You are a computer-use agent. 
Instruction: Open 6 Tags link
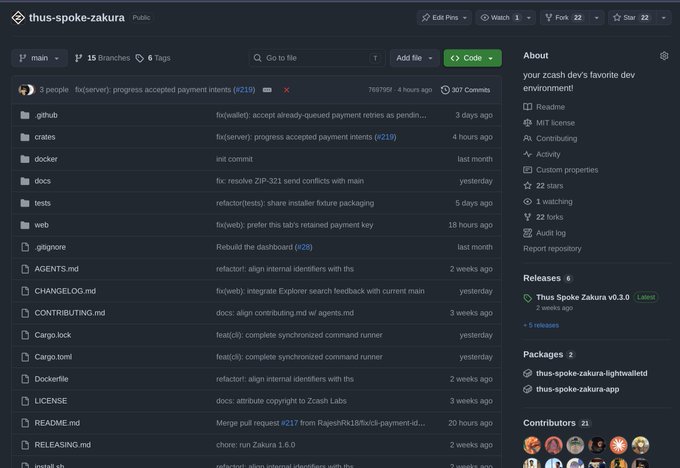coord(153,58)
